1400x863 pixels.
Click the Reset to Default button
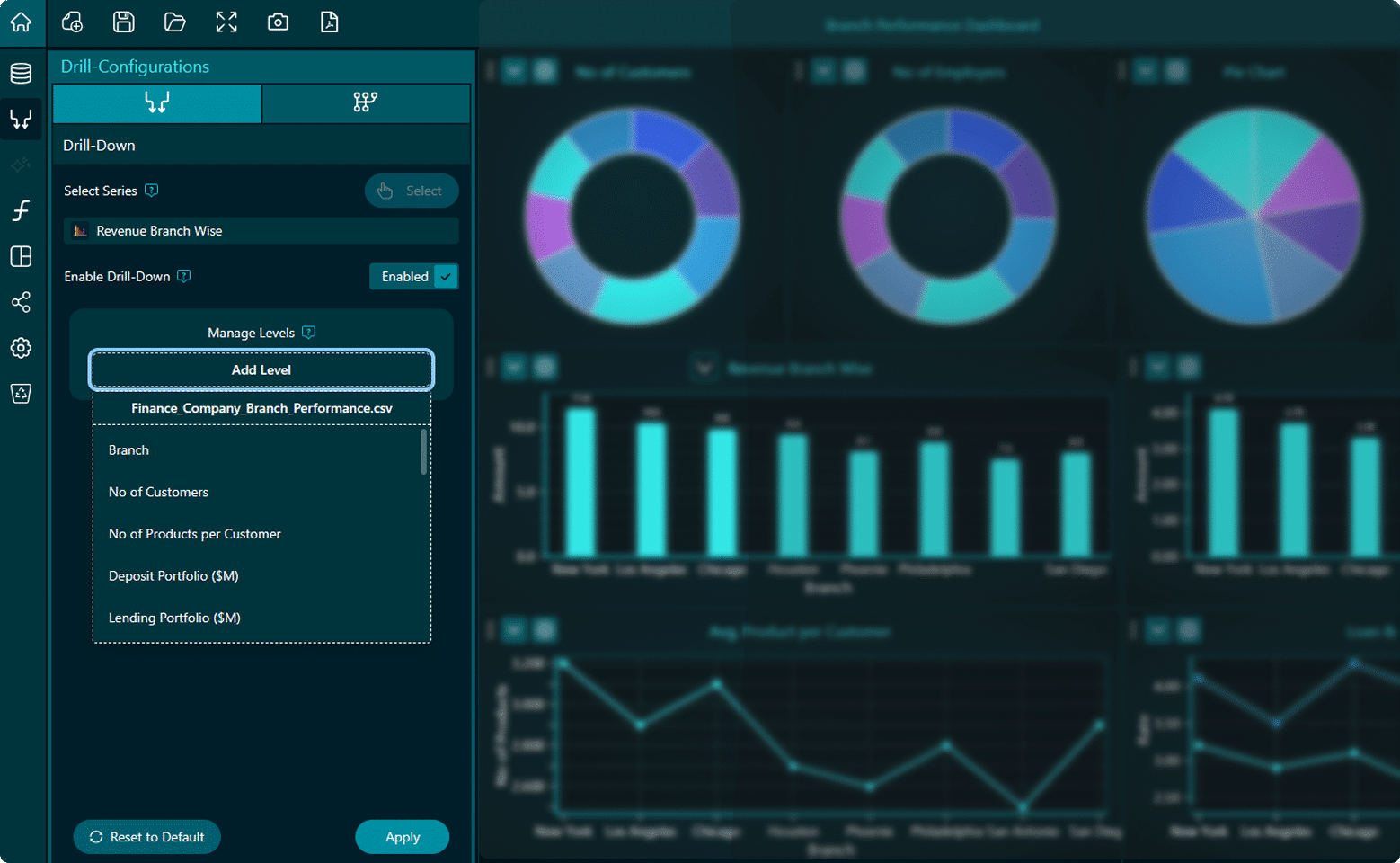146,837
